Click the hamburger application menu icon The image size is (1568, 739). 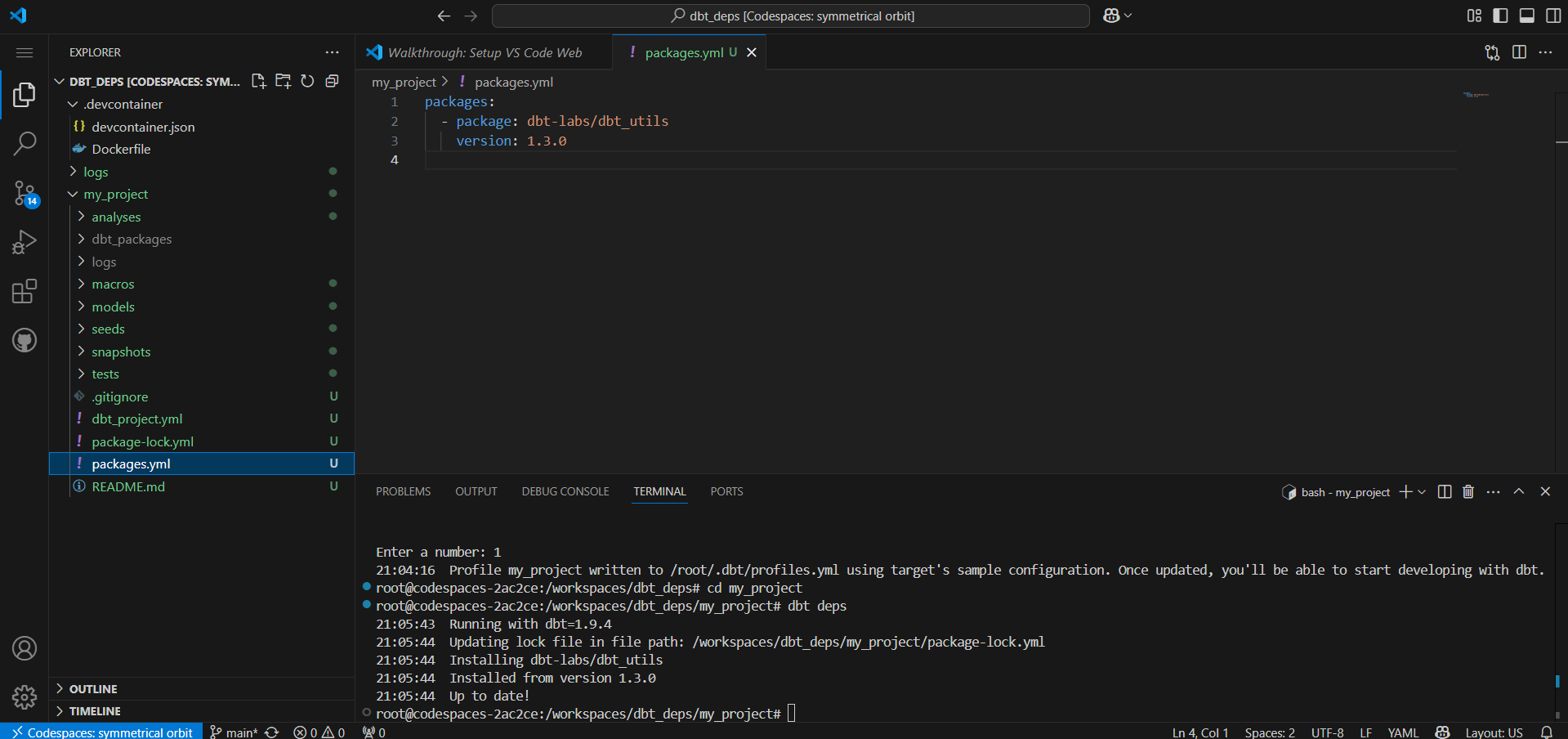pos(25,52)
